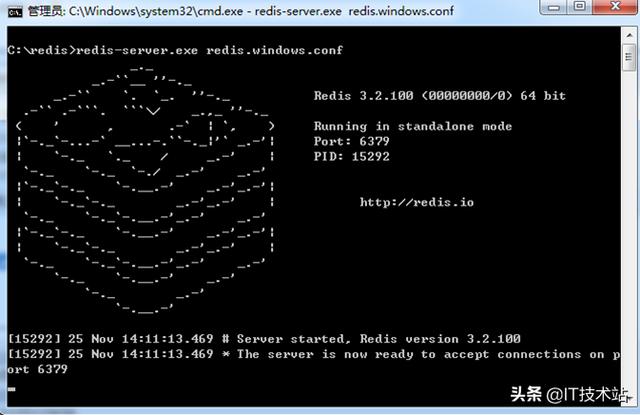
Task: Open the cmd.exe system menu icon
Action: [15, 12]
